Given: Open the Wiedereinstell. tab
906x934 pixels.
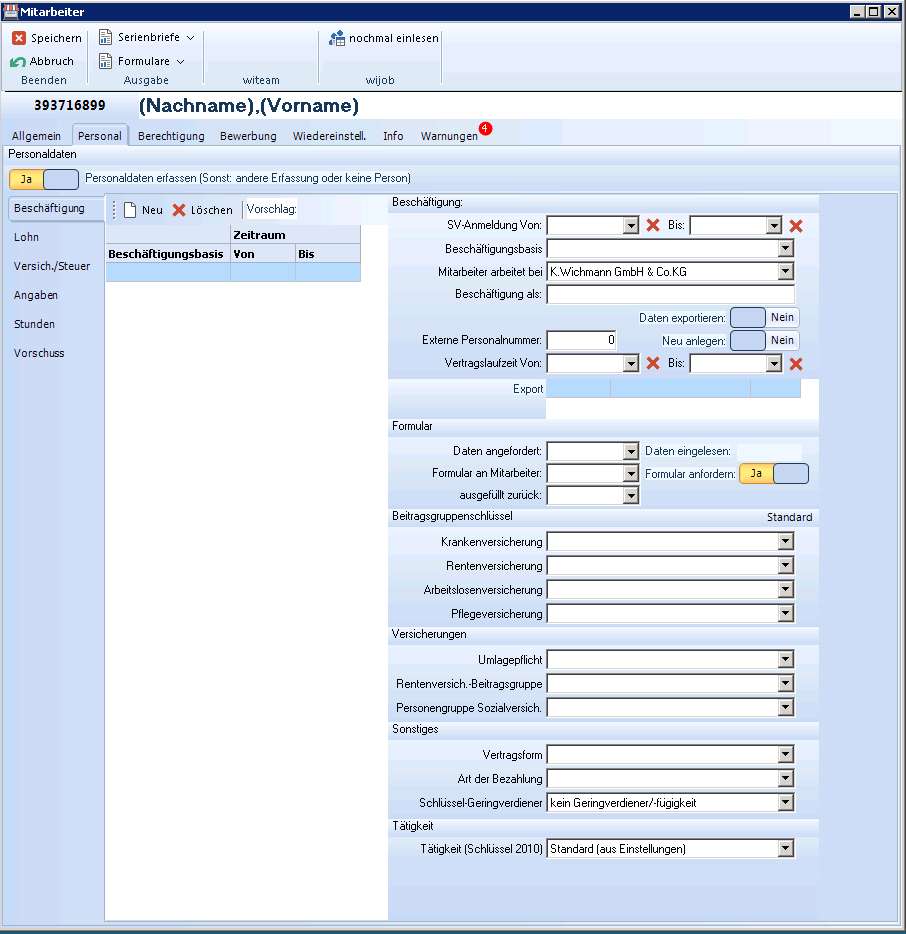Looking at the screenshot, I should (329, 136).
